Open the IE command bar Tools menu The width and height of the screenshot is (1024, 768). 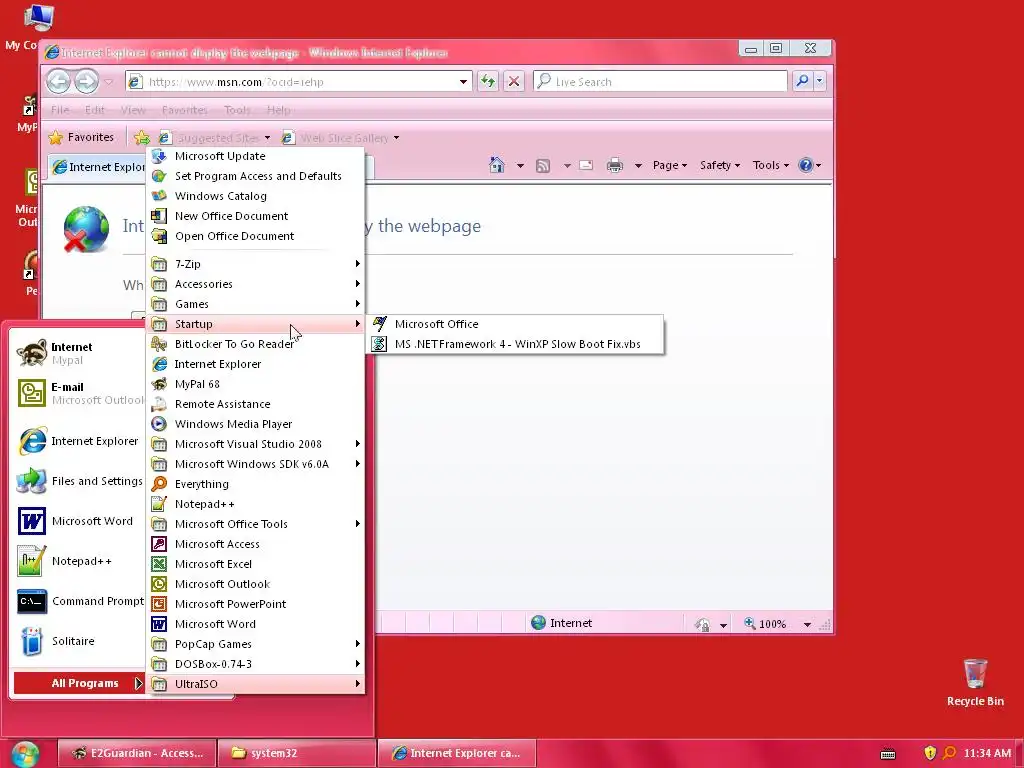tap(771, 165)
